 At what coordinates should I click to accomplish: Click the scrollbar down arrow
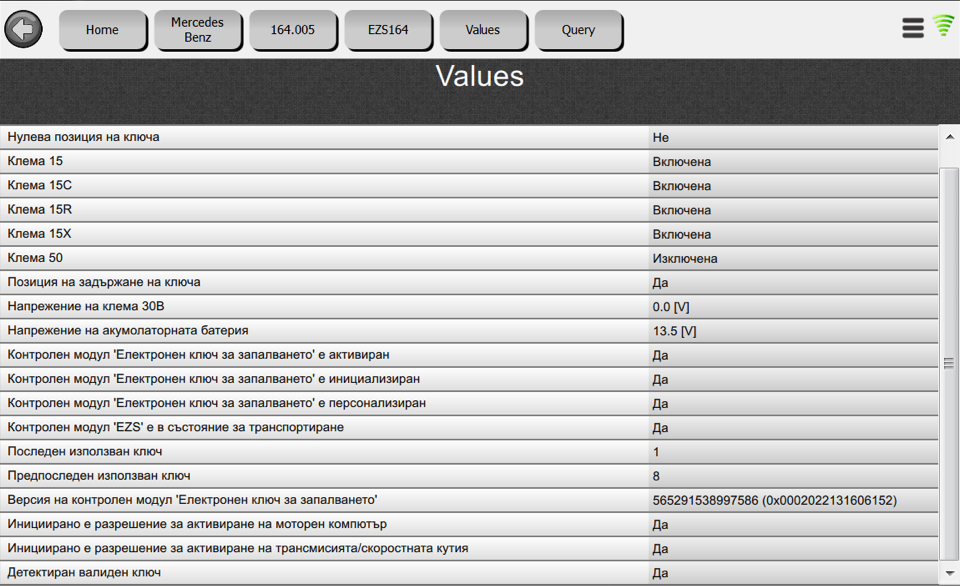[x=950, y=574]
